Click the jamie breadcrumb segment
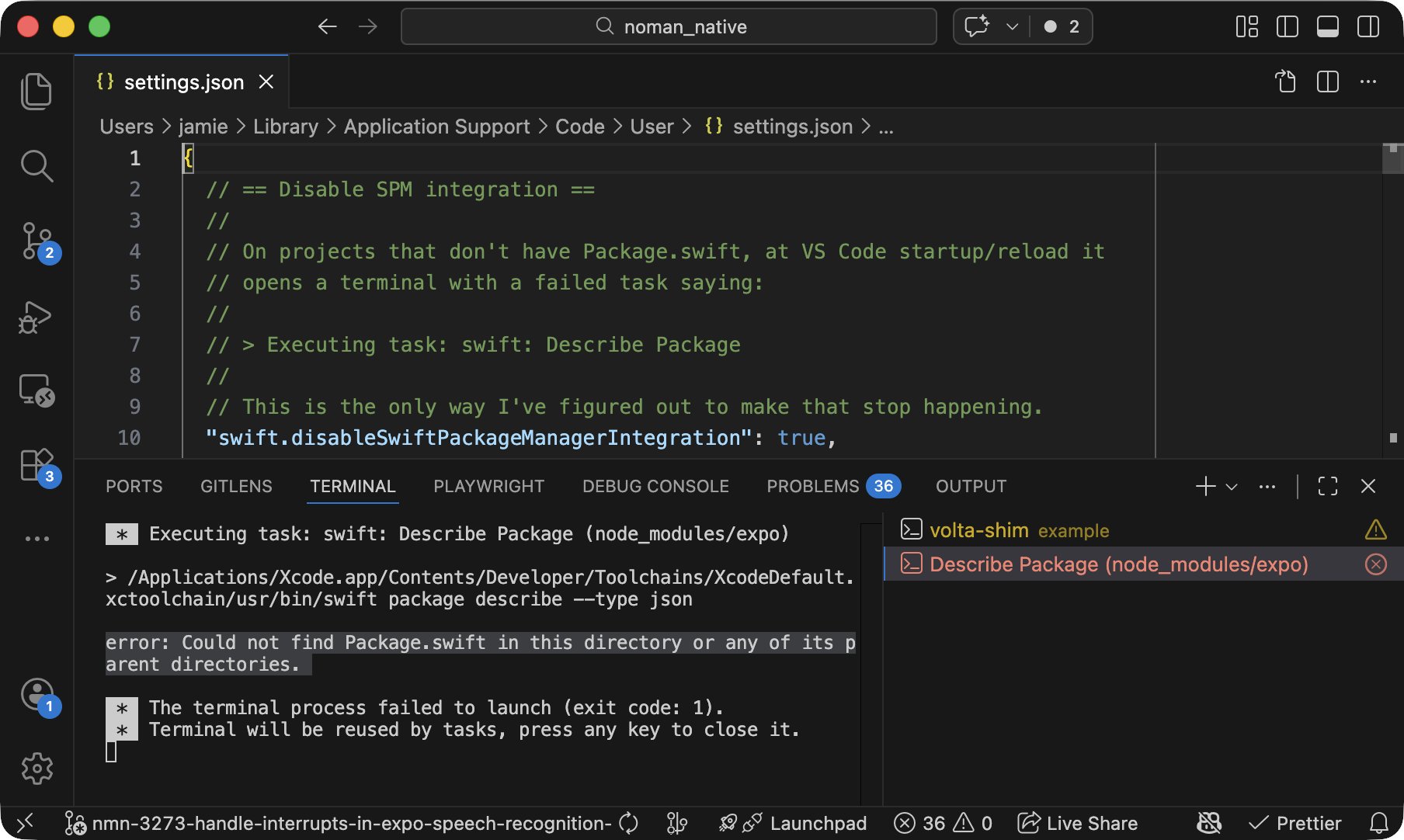 tap(203, 127)
